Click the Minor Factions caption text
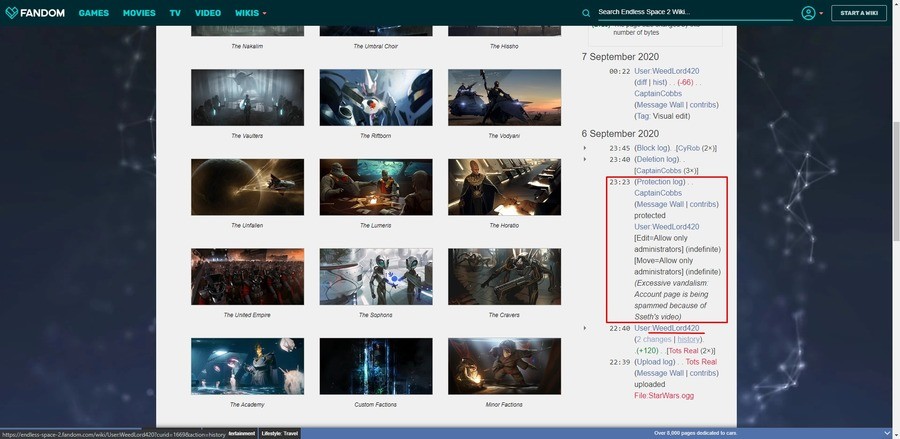 click(x=505, y=405)
